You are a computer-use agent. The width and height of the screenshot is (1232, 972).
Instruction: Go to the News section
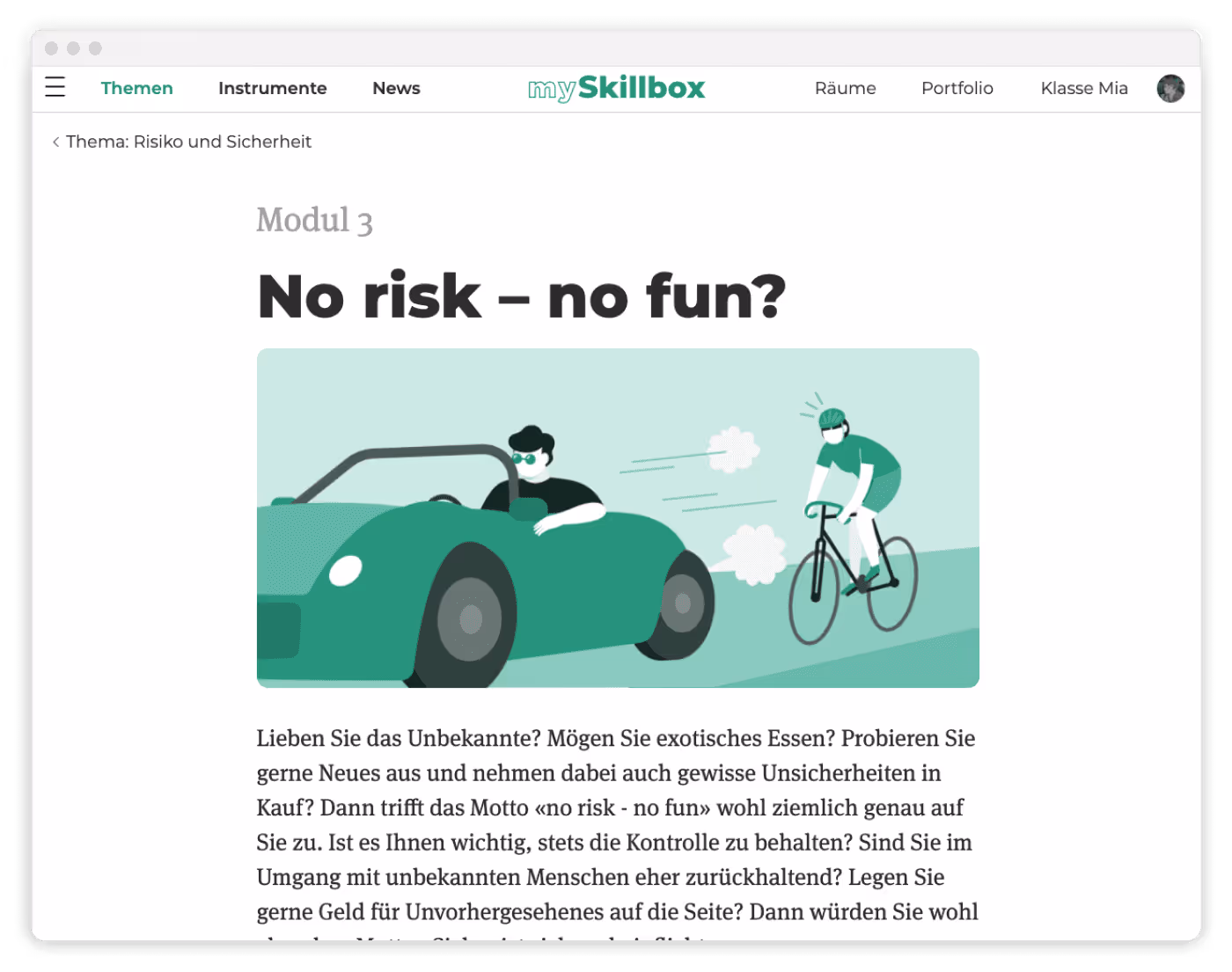point(396,88)
